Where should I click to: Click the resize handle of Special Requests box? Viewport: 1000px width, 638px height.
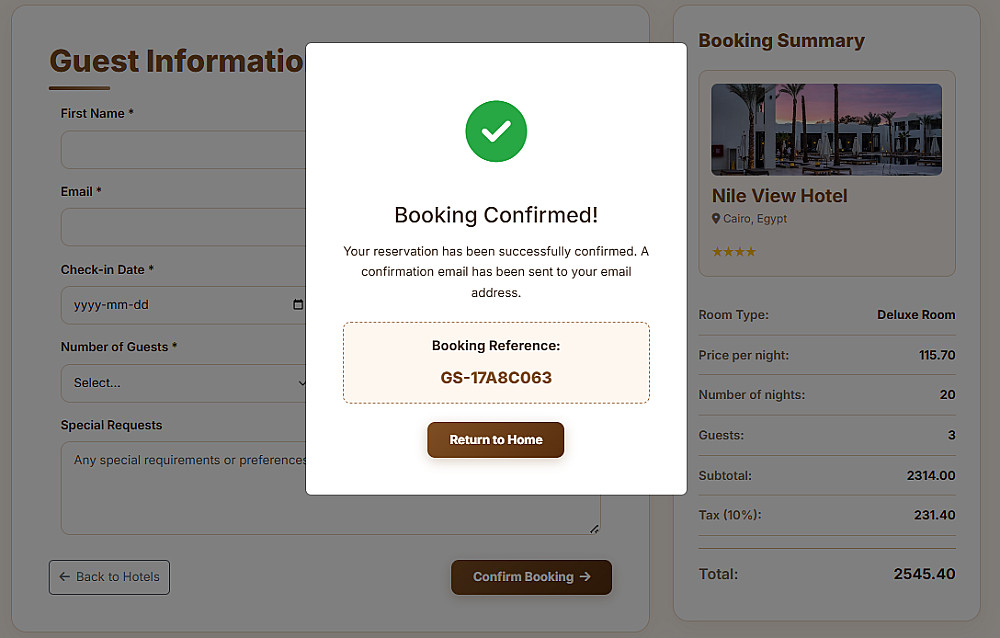tap(594, 528)
